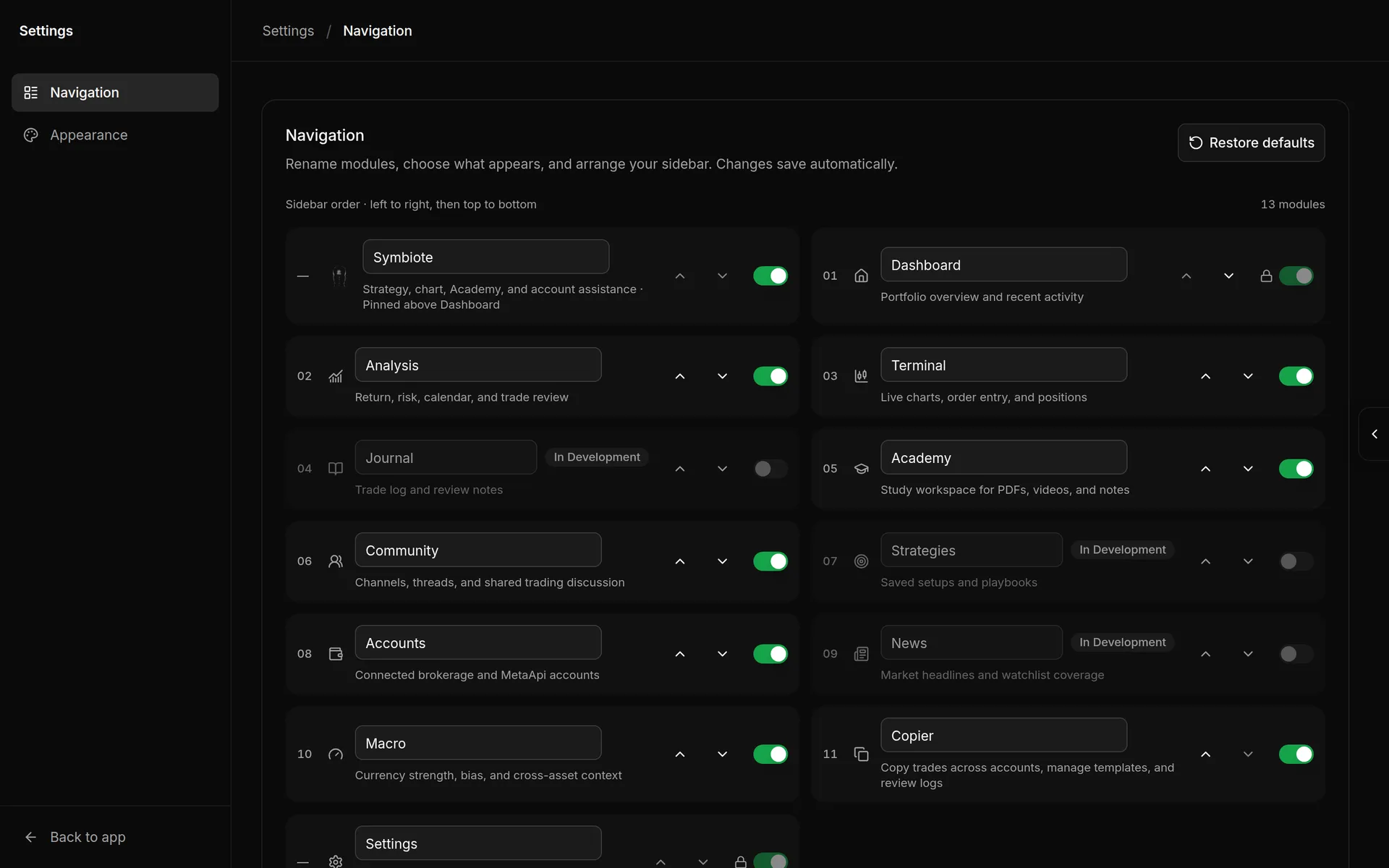The width and height of the screenshot is (1389, 868).
Task: Click Restore defaults button
Action: [1251, 142]
